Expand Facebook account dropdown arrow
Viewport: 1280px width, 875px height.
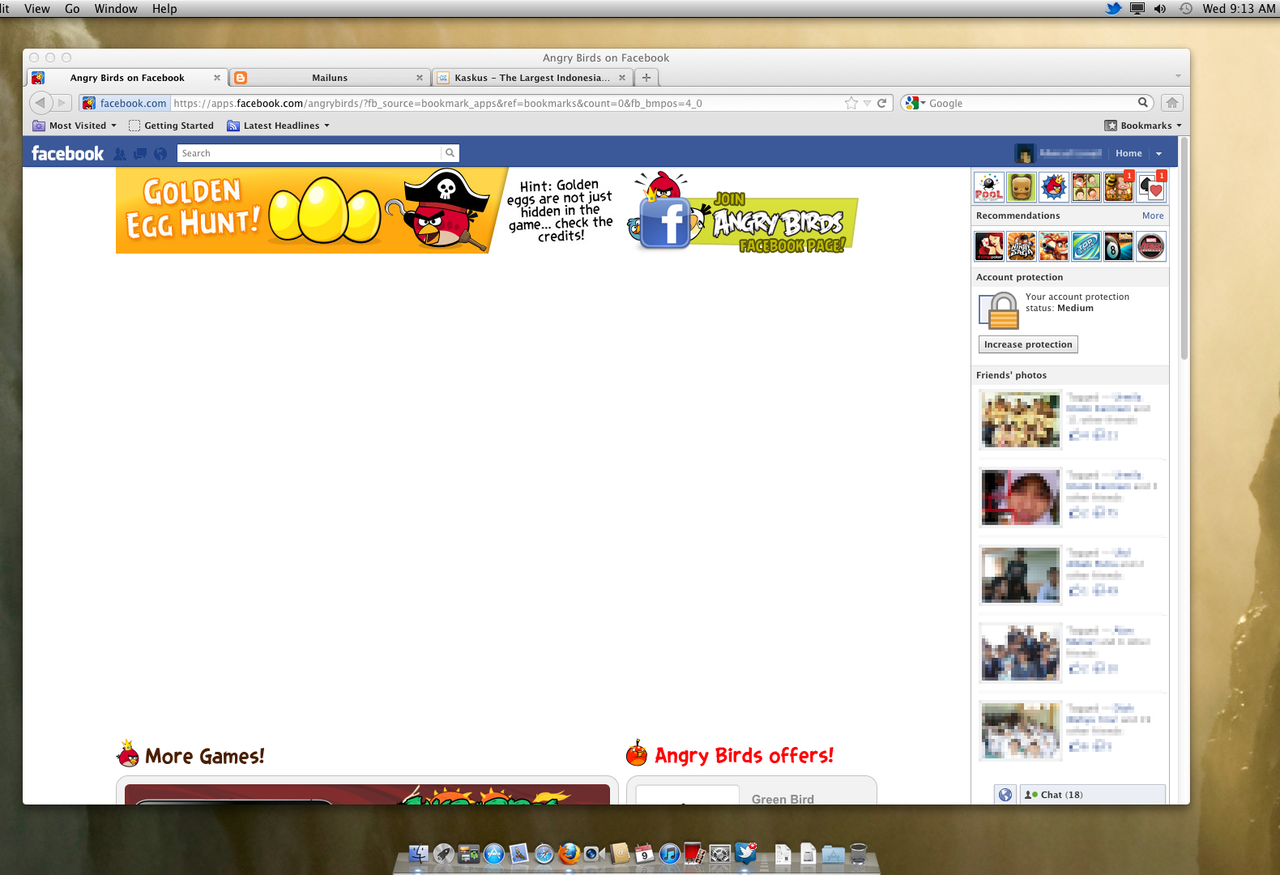[1159, 154]
